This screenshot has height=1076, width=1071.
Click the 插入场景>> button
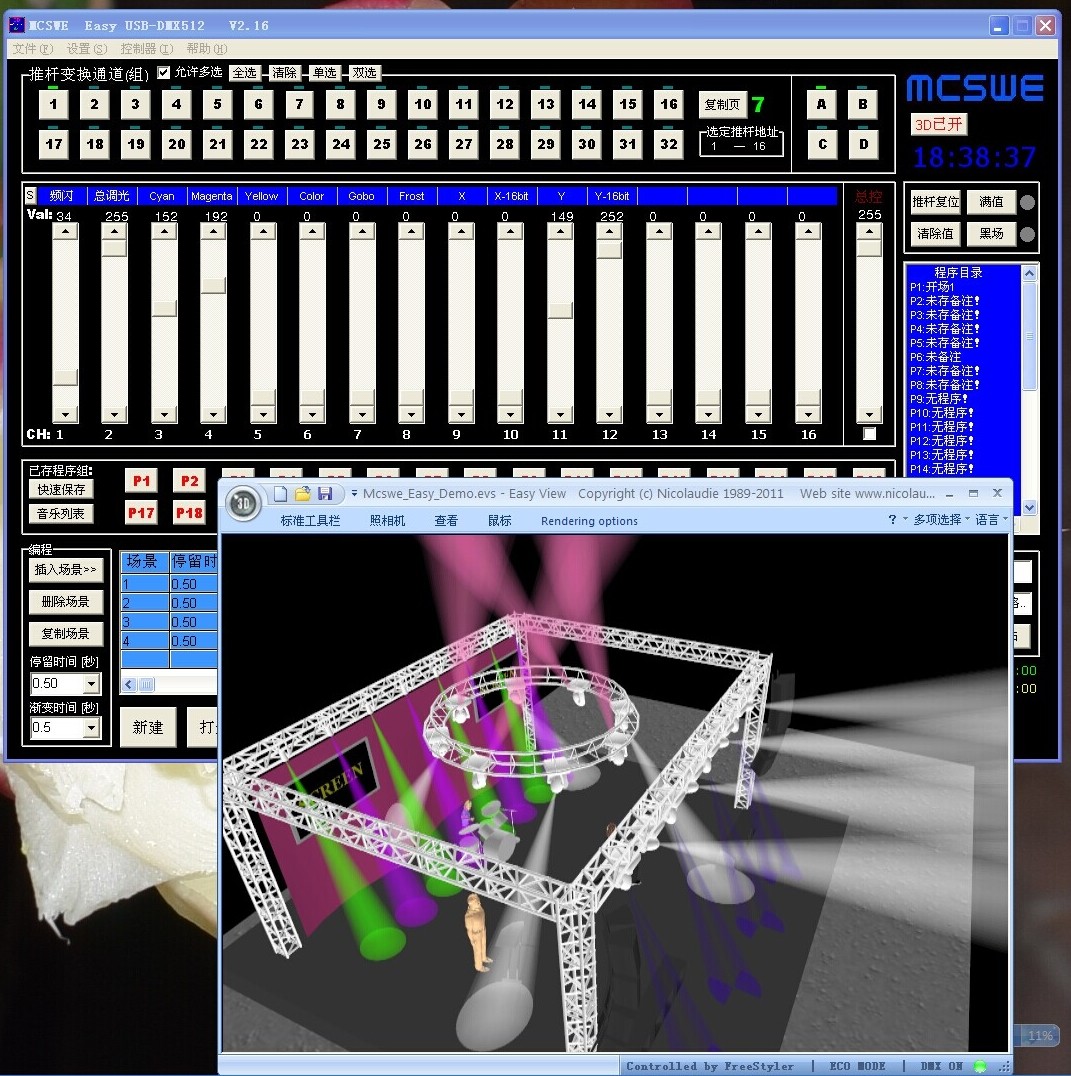66,570
